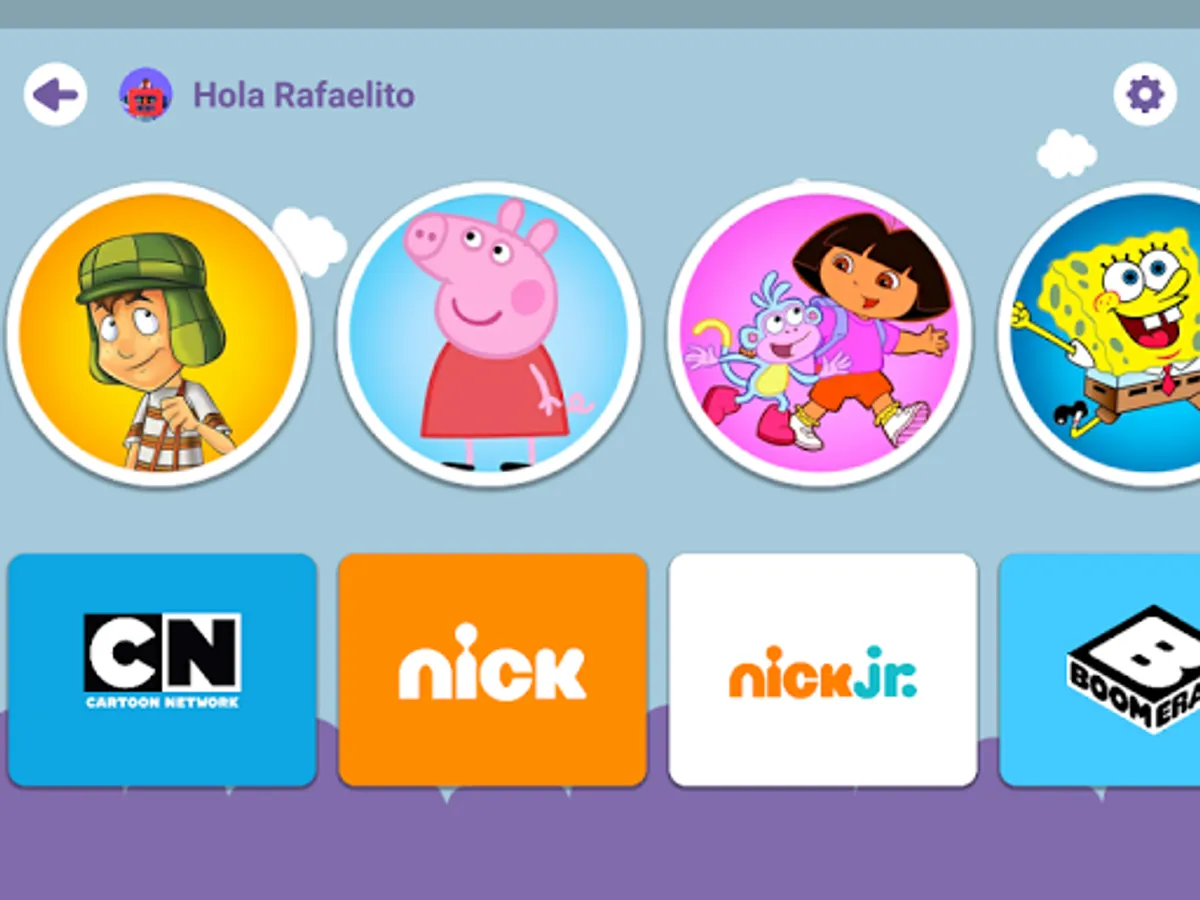Click the cloud between Chavo and Peppa
1200x900 pixels.
(309, 242)
